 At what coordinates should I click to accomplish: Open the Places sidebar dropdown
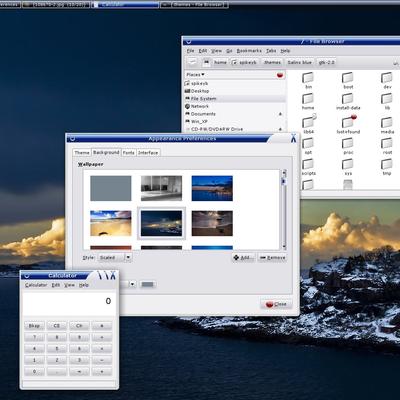click(x=195, y=75)
